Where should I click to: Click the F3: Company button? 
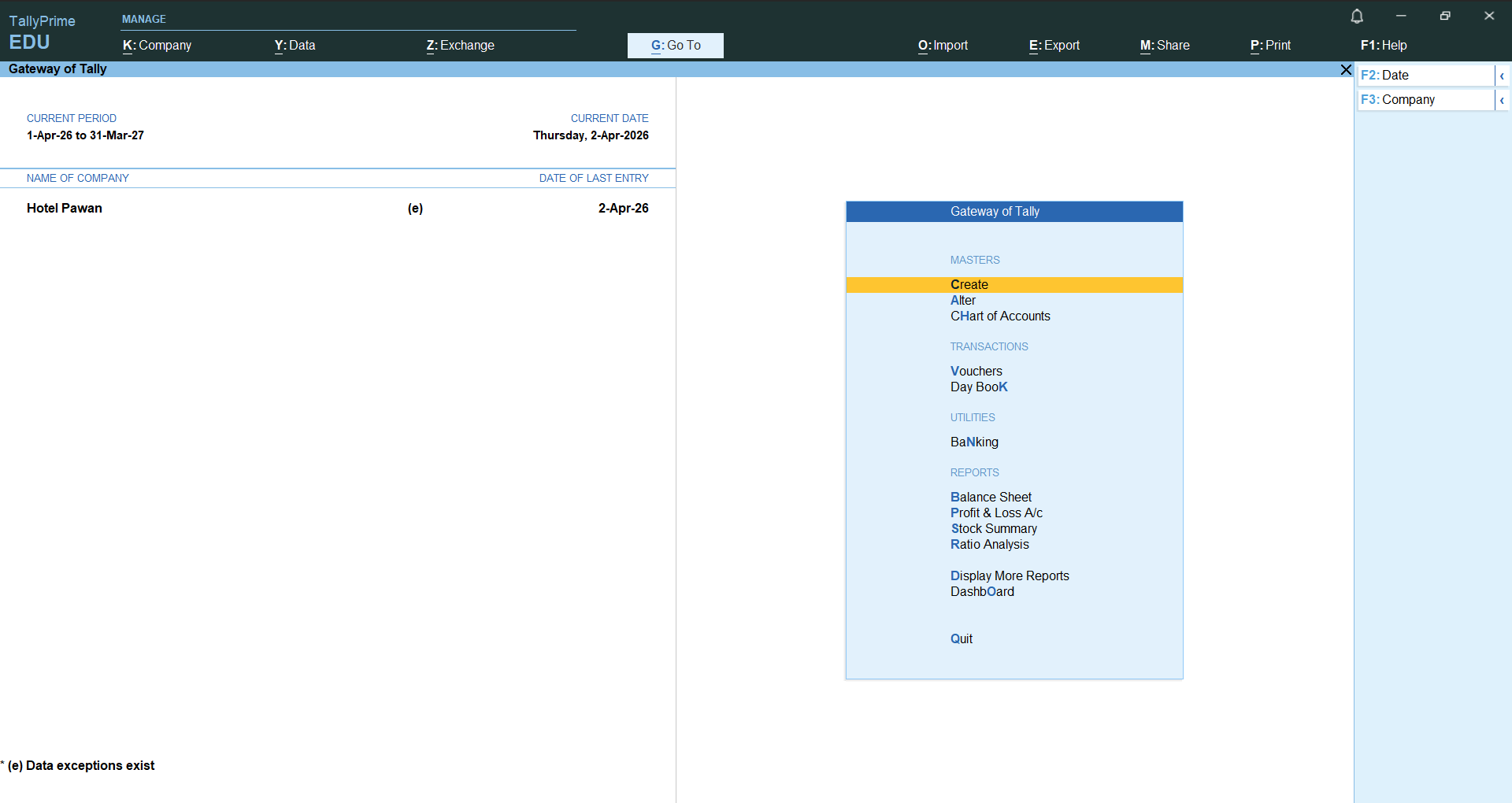tap(1425, 100)
